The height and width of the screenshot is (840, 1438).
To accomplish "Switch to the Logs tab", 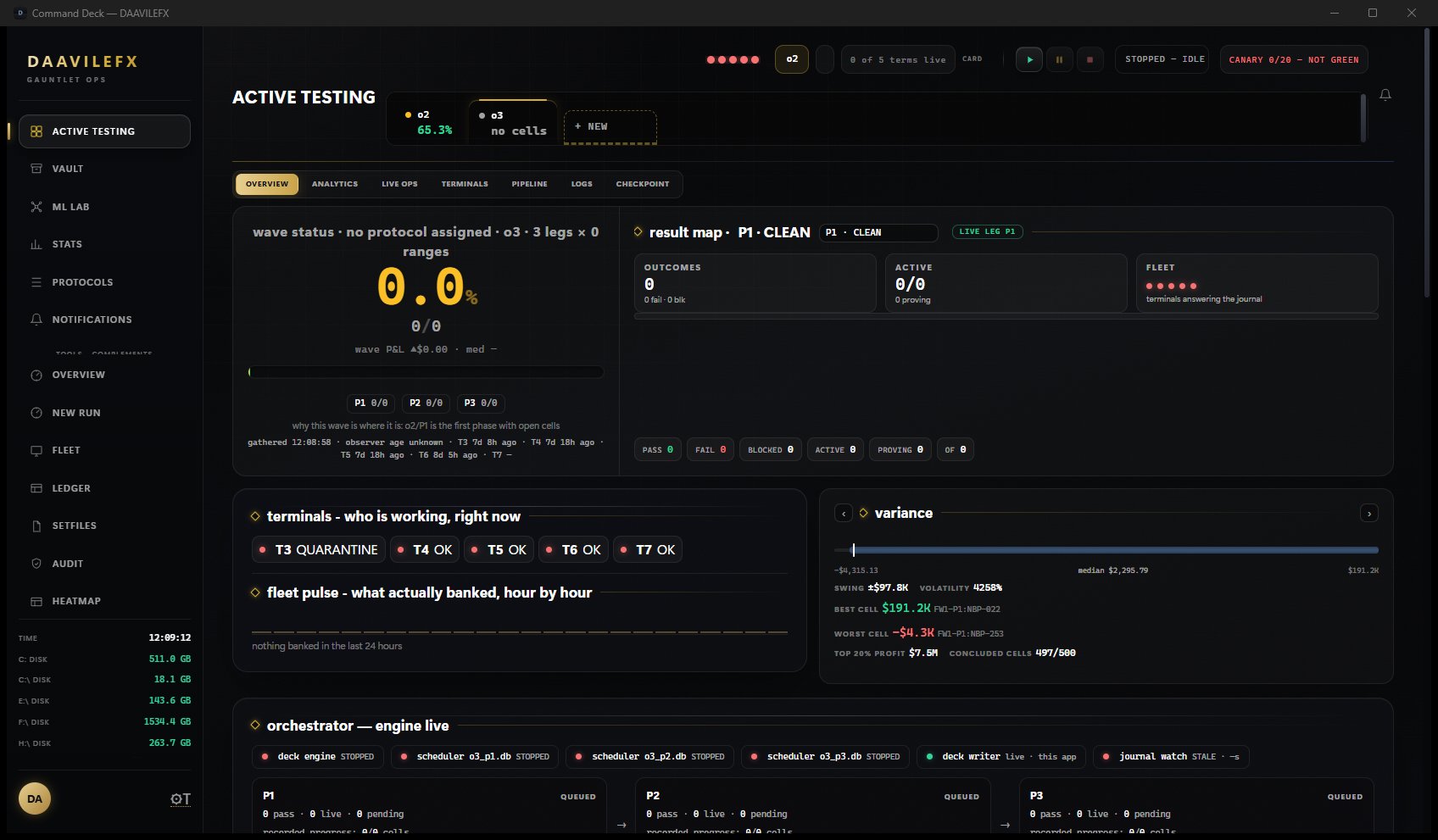I will click(x=582, y=184).
